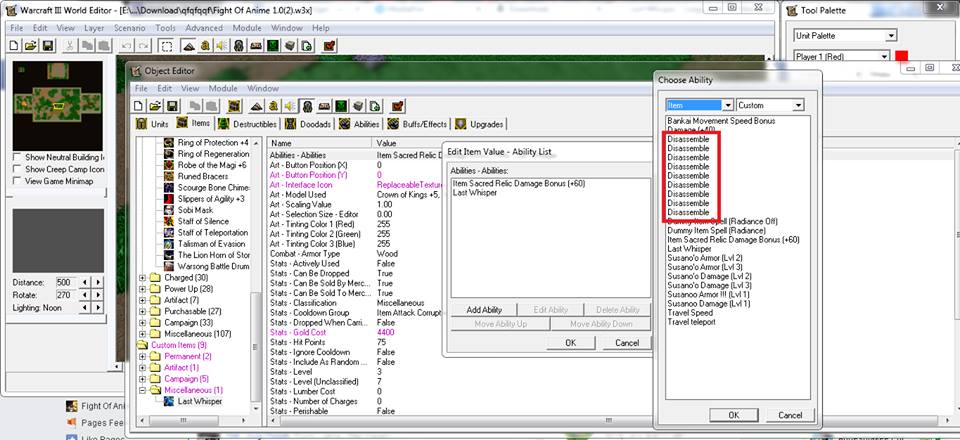Click the Distance value field
Viewport: 960px width, 440px height.
tap(66, 283)
